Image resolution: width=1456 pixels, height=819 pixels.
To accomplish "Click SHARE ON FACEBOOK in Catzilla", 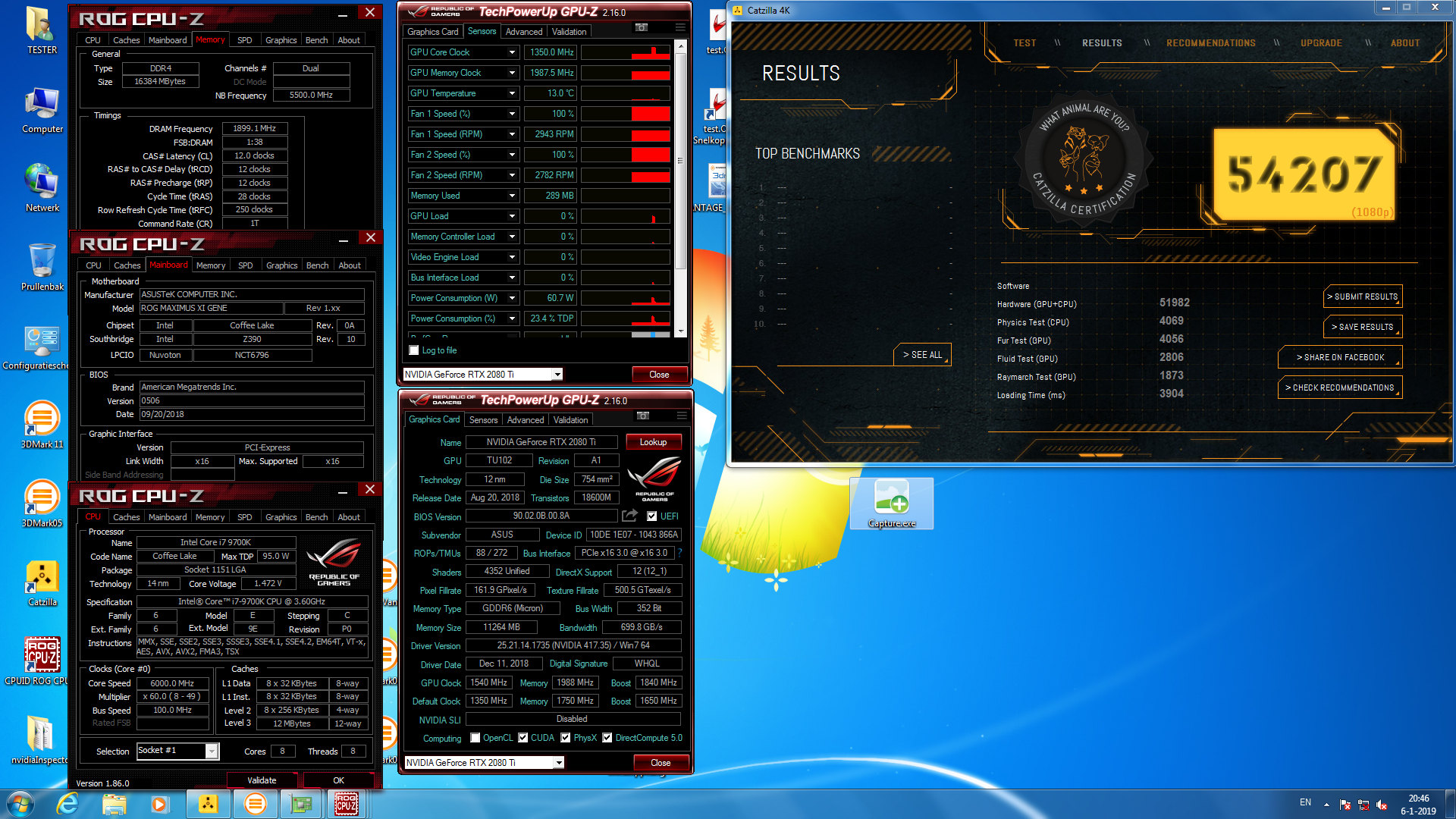I will coord(1339,357).
